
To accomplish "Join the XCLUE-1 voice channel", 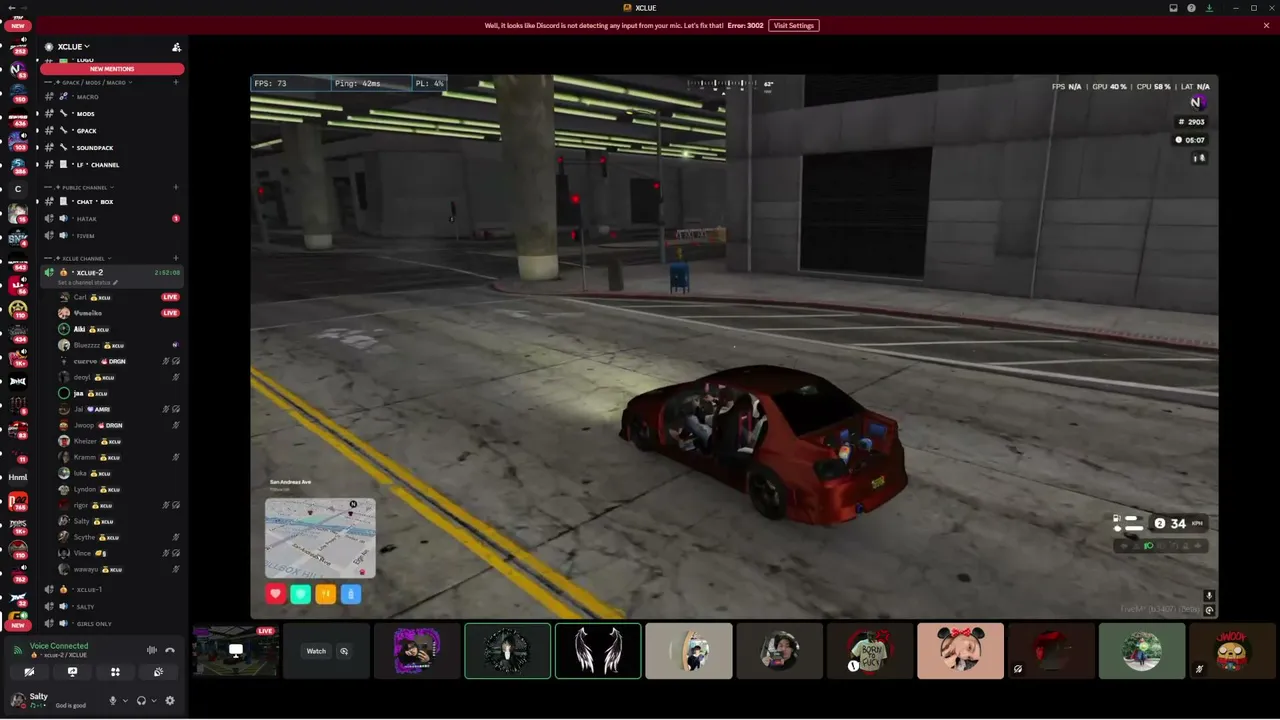I will click(112, 590).
